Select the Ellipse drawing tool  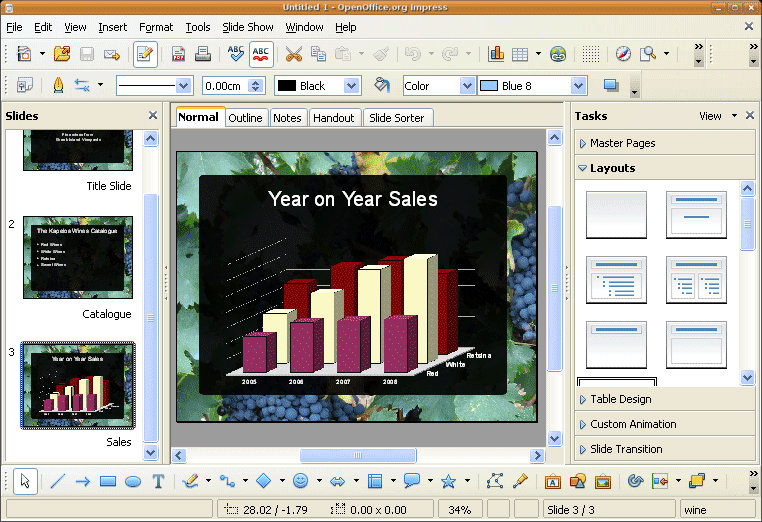click(133, 481)
